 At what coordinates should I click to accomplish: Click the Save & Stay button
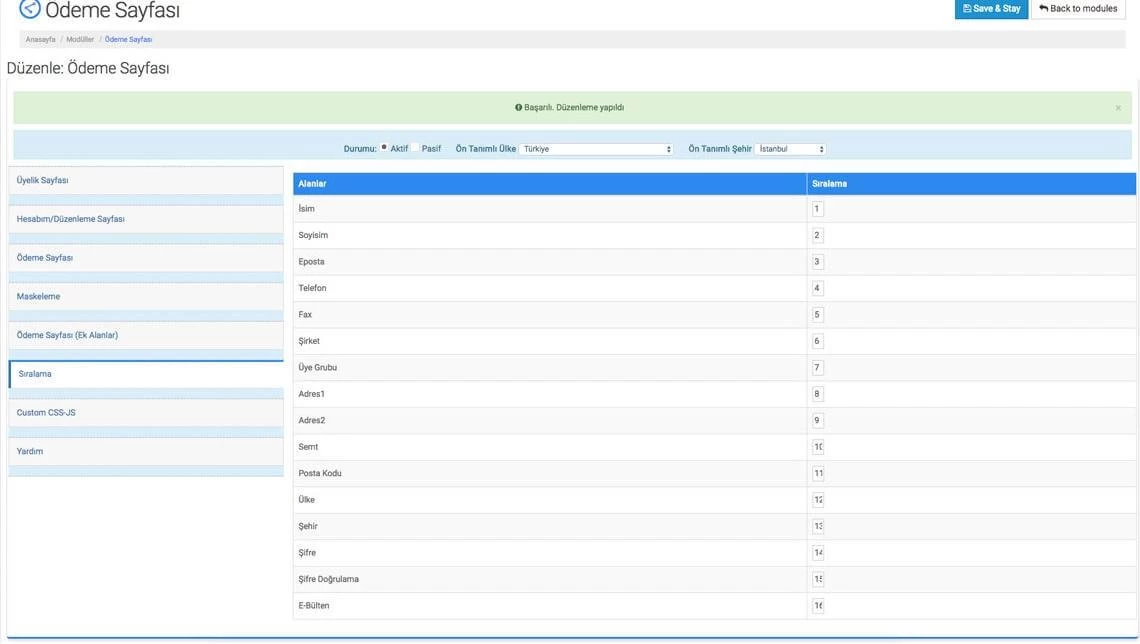[990, 8]
